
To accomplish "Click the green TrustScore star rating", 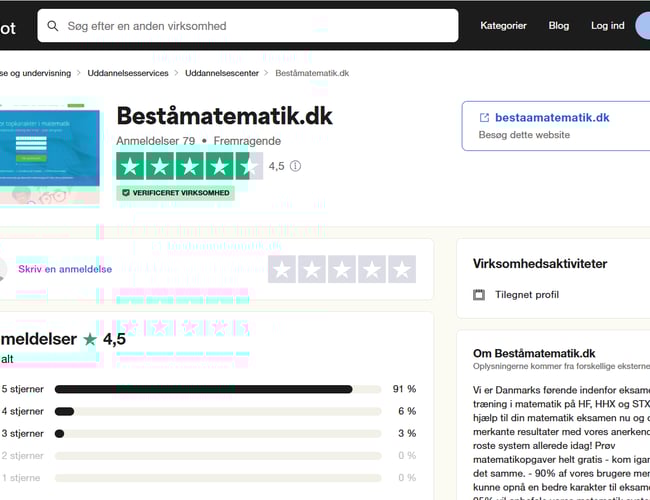I will pyautogui.click(x=189, y=166).
